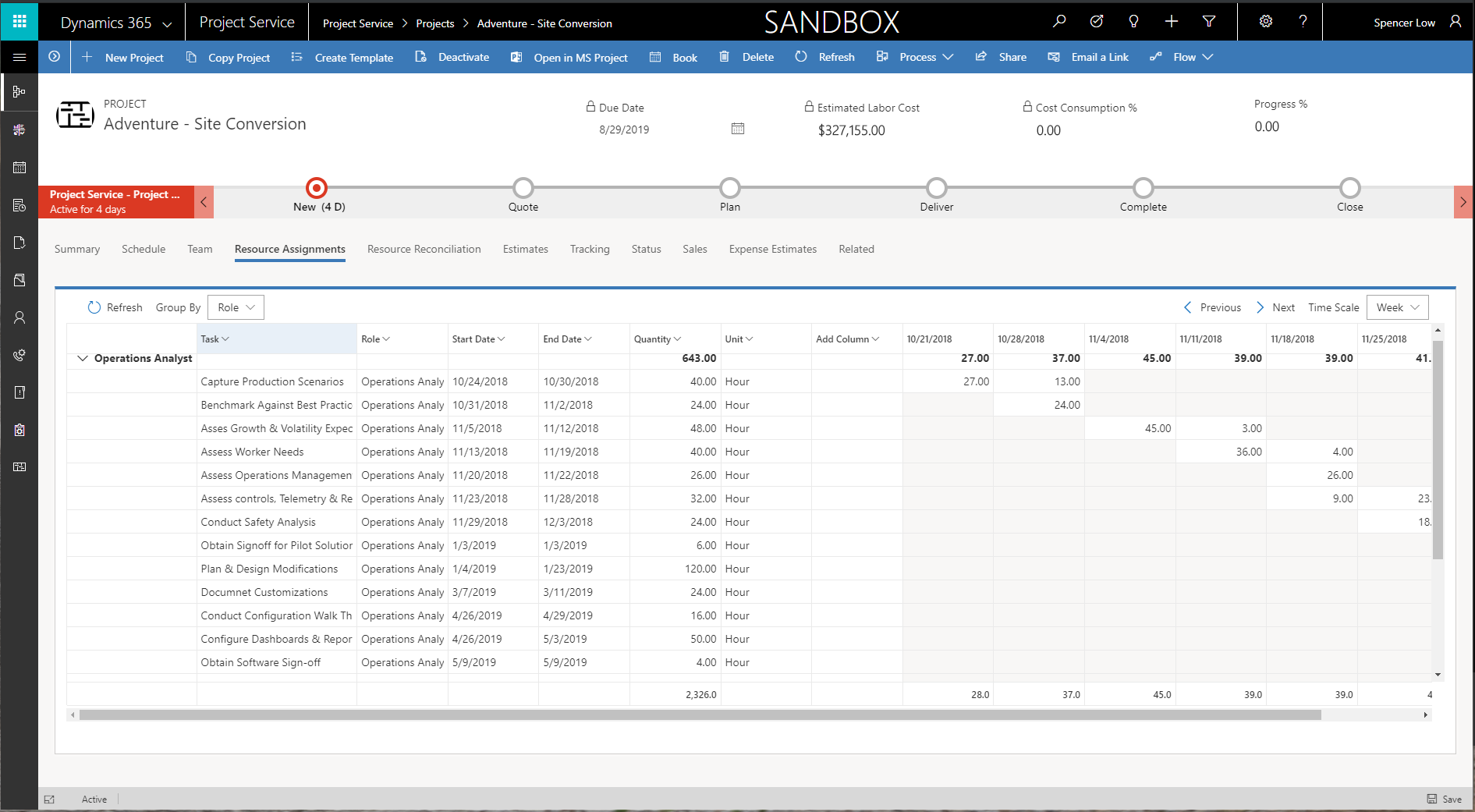Select the Capture Production Scenarios task row
This screenshot has height=812, width=1475.
coord(750,381)
